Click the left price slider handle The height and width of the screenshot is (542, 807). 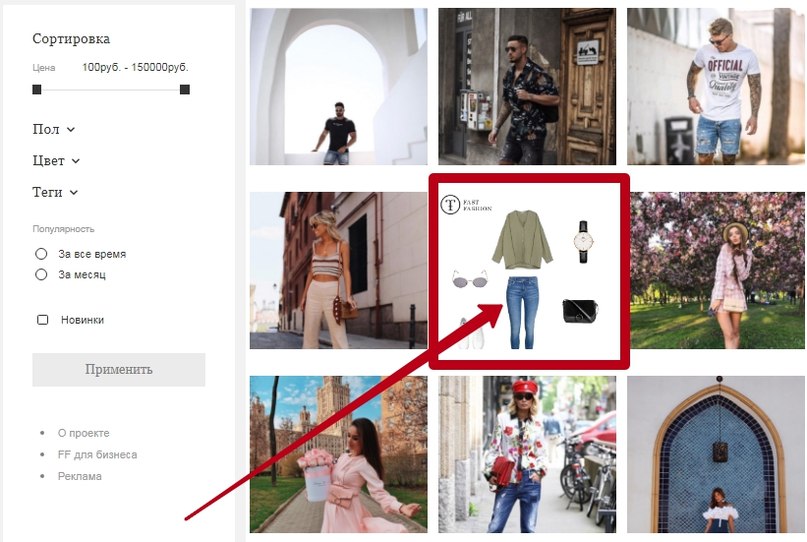point(37,89)
